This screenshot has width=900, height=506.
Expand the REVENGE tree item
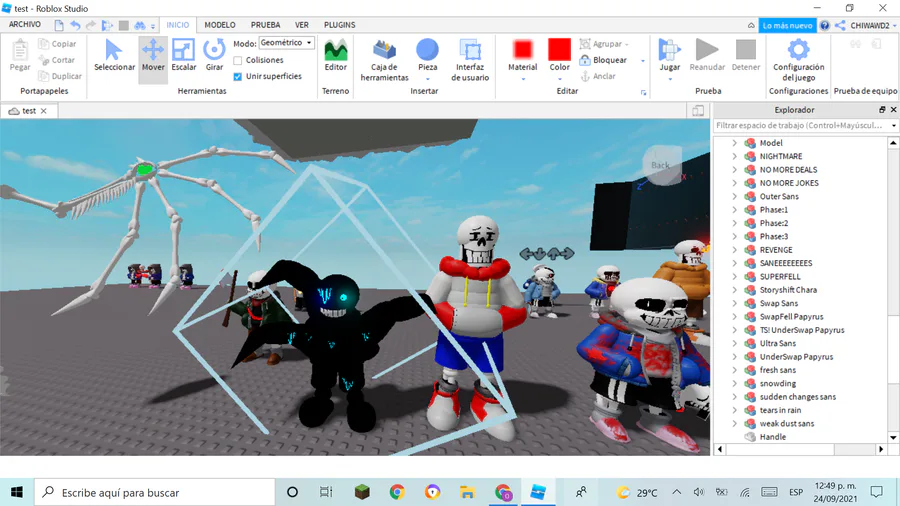point(735,250)
